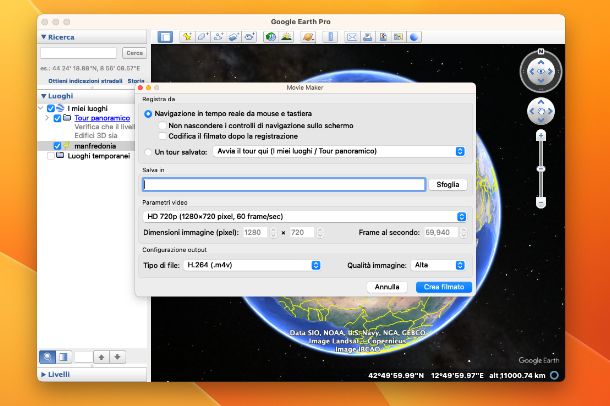Open the Tipo di file H.264 dropdown
Viewport: 610px width, 406px height.
click(x=252, y=265)
